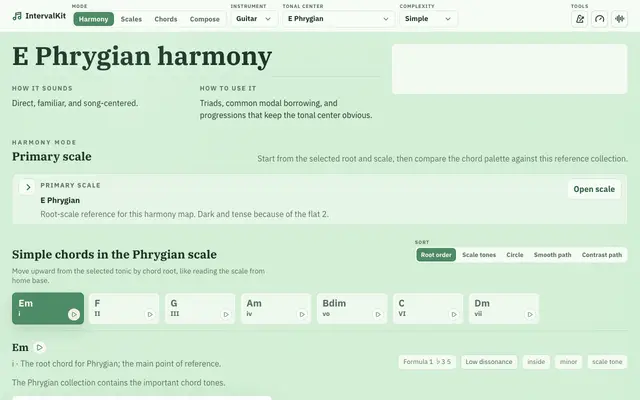Image resolution: width=640 pixels, height=400 pixels.
Task: Switch to Compose mode tab
Action: pyautogui.click(x=204, y=19)
